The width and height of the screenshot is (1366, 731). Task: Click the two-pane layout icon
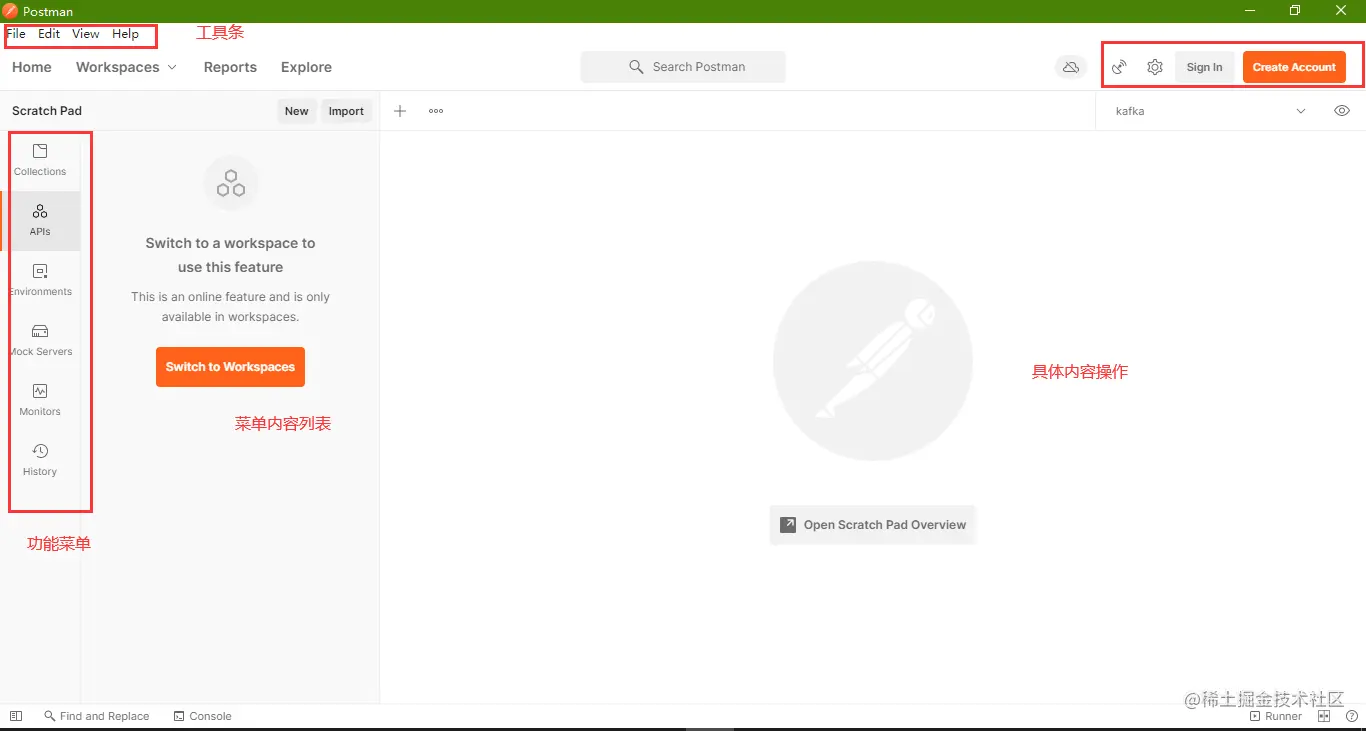pyautogui.click(x=1324, y=716)
